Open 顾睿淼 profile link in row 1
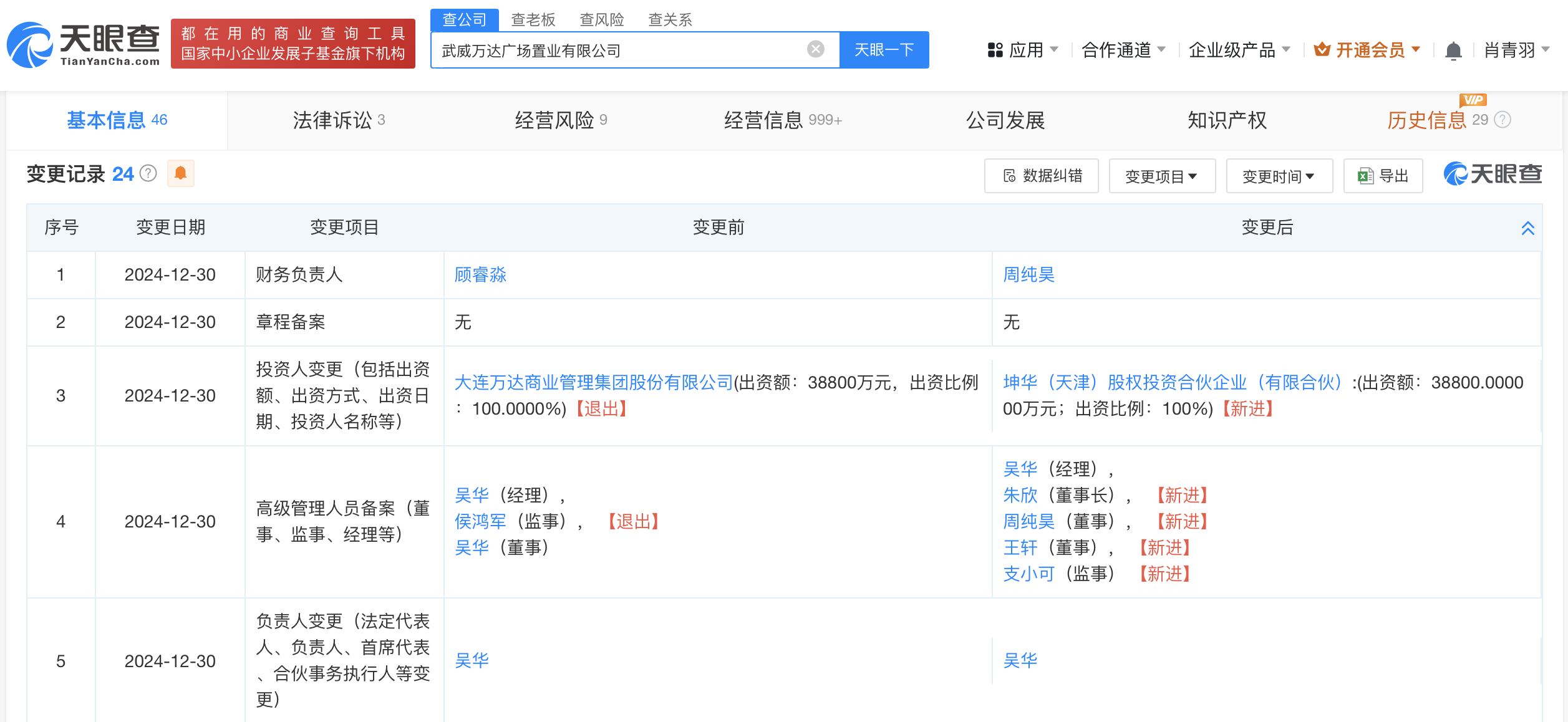Viewport: 1568px width, 722px height. click(x=480, y=275)
